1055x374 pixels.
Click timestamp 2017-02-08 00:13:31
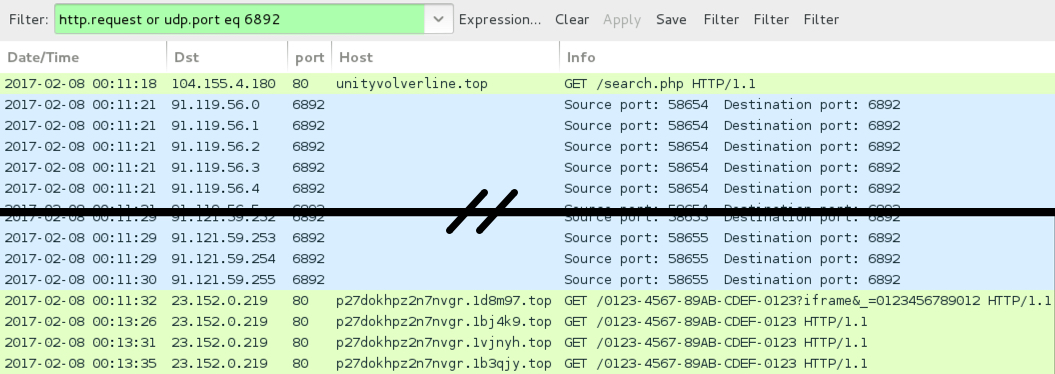click(x=81, y=342)
